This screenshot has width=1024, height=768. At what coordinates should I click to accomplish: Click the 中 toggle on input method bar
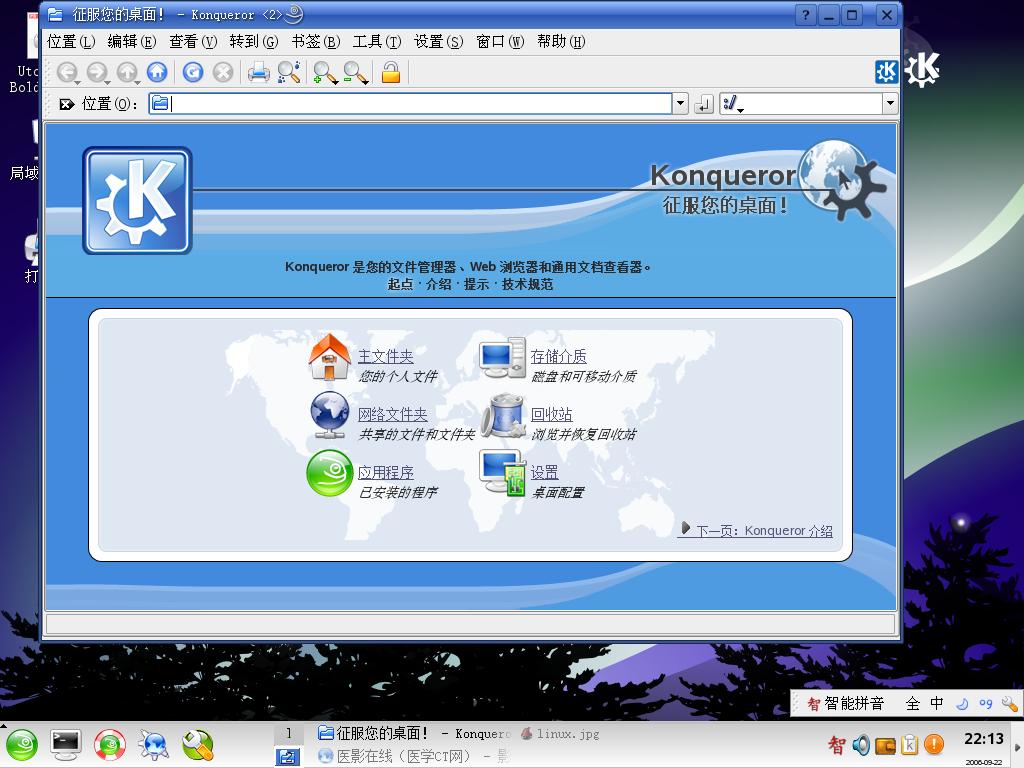pyautogui.click(x=937, y=703)
